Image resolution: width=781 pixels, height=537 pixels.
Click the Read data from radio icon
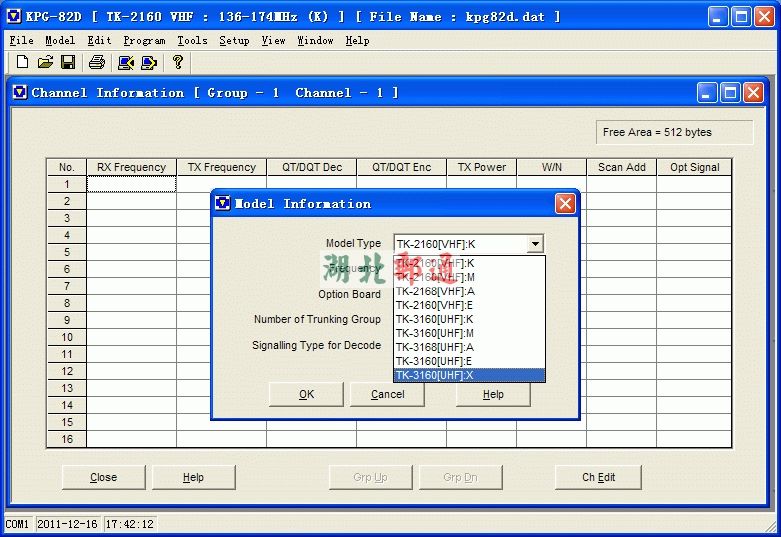coord(126,63)
